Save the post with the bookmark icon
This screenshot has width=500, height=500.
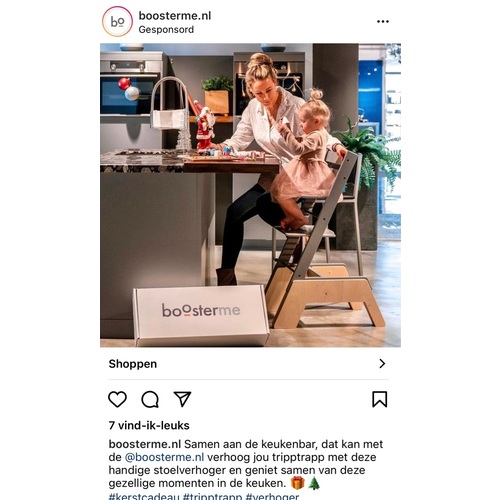coord(380,399)
